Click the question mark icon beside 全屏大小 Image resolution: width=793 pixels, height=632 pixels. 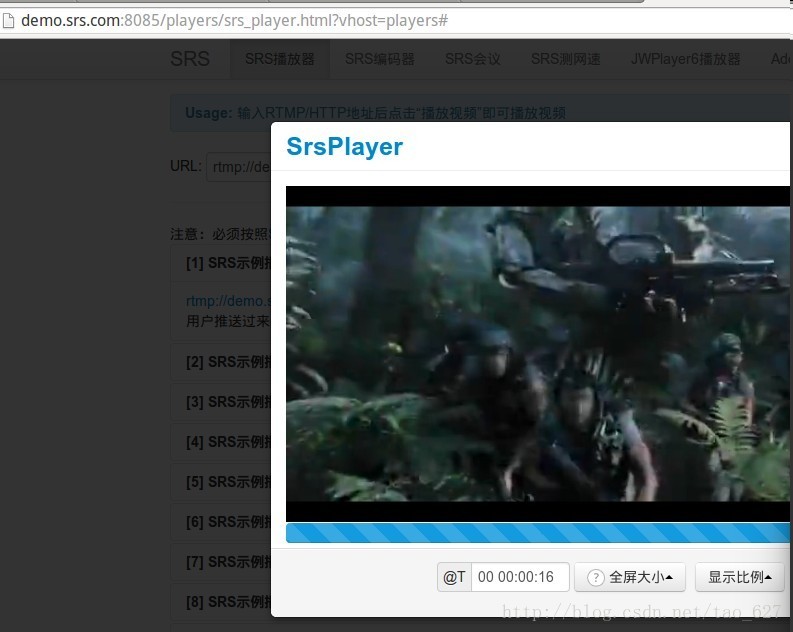point(596,577)
